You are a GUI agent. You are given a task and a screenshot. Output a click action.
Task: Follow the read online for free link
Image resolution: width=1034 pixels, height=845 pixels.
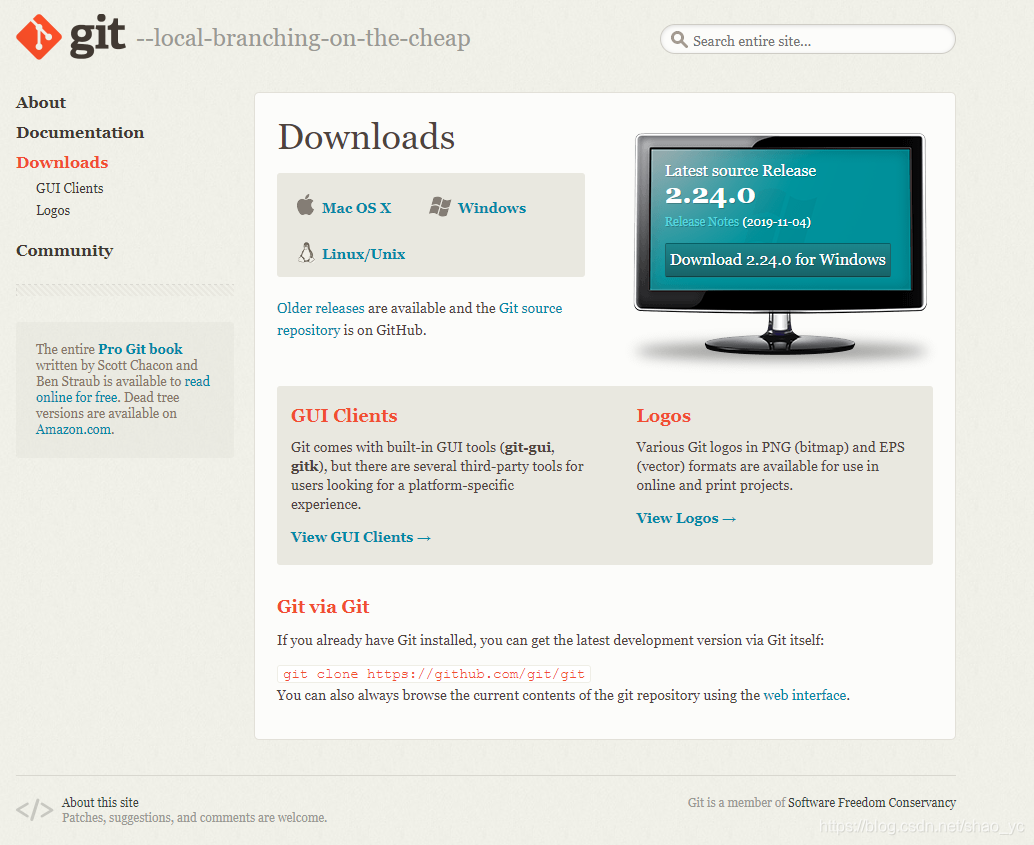click(x=123, y=389)
